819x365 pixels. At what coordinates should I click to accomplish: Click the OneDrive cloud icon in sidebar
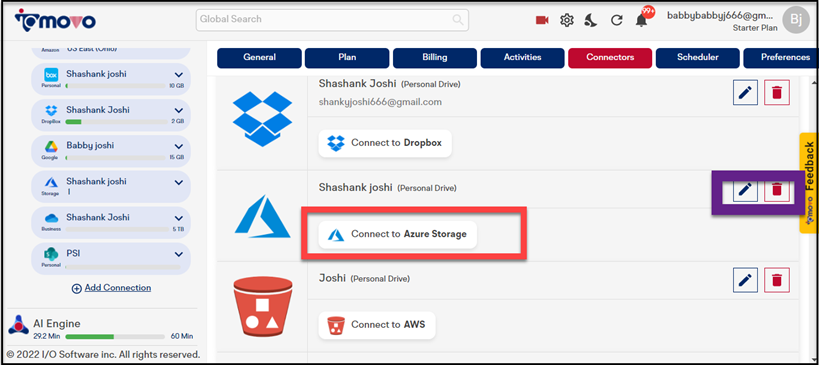(x=51, y=218)
